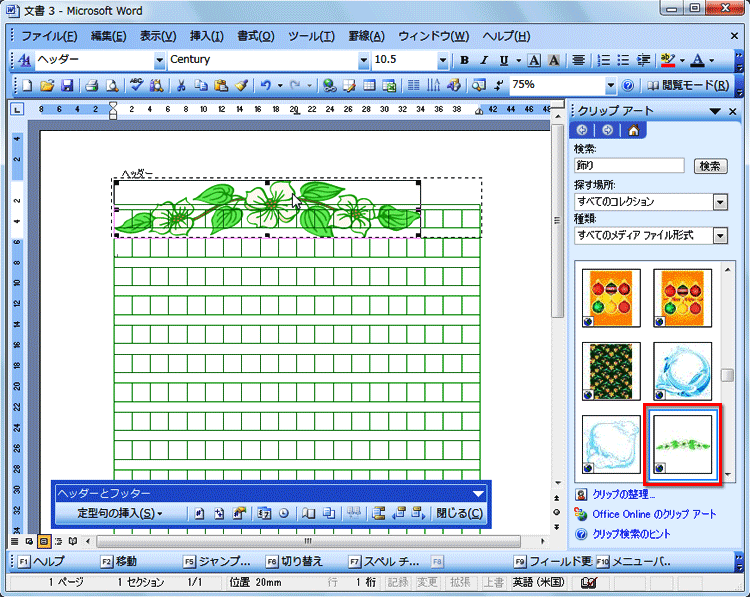Open the 編集(E) menu
This screenshot has height=597, width=750.
pyautogui.click(x=109, y=36)
